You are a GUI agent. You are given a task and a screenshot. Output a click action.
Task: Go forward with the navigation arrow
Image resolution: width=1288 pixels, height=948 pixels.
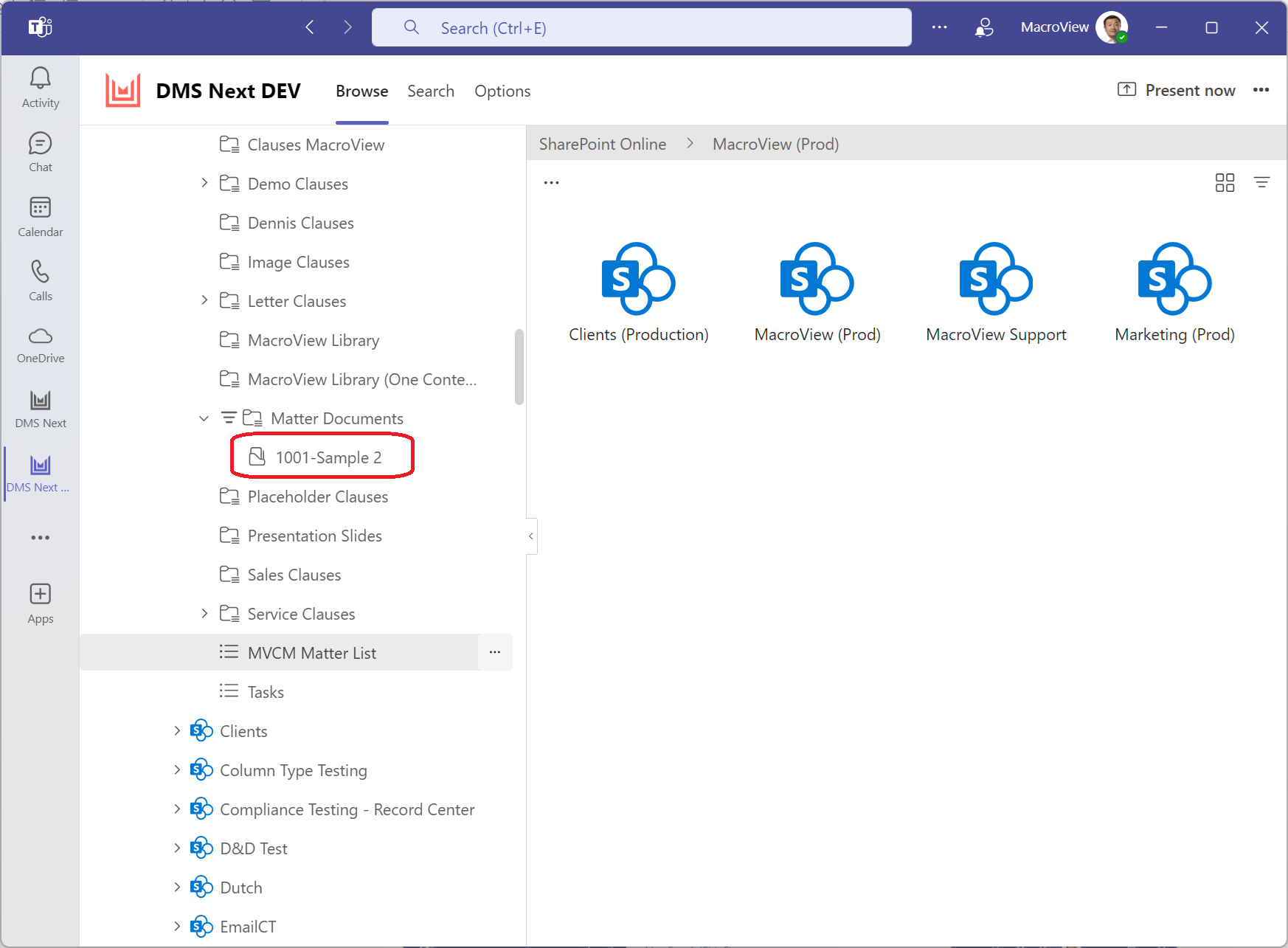tap(347, 28)
